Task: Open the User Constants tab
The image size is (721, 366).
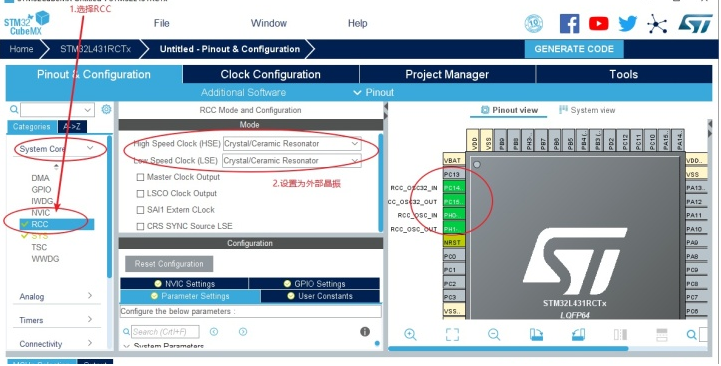Action: (x=320, y=296)
